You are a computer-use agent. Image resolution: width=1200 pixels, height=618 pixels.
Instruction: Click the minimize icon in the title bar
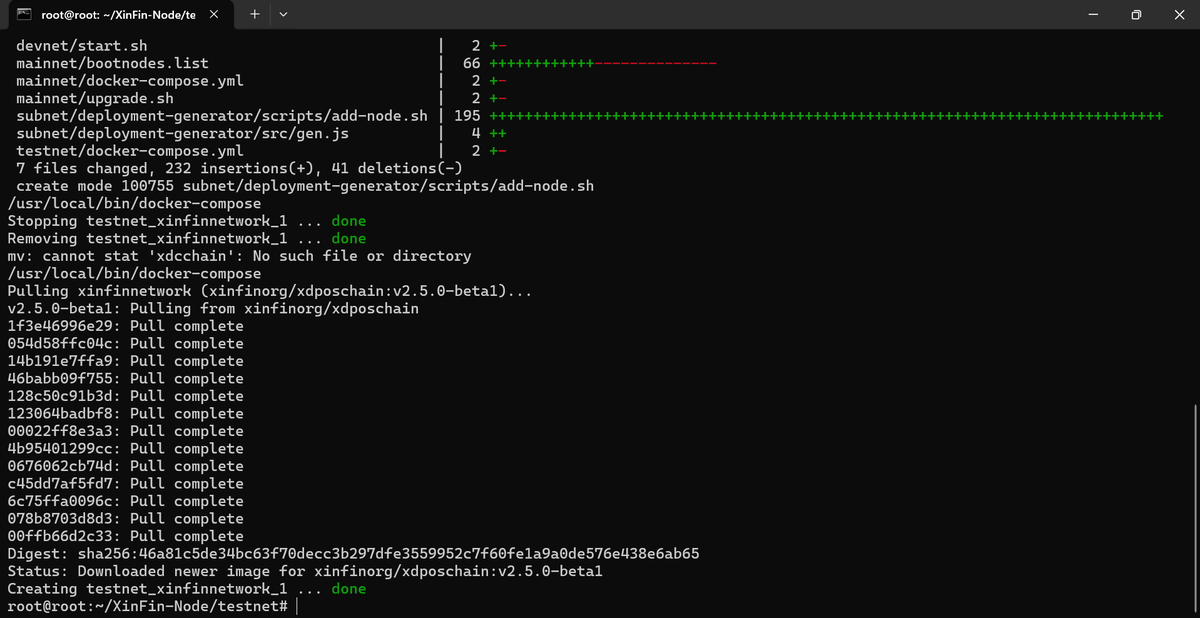click(1092, 14)
